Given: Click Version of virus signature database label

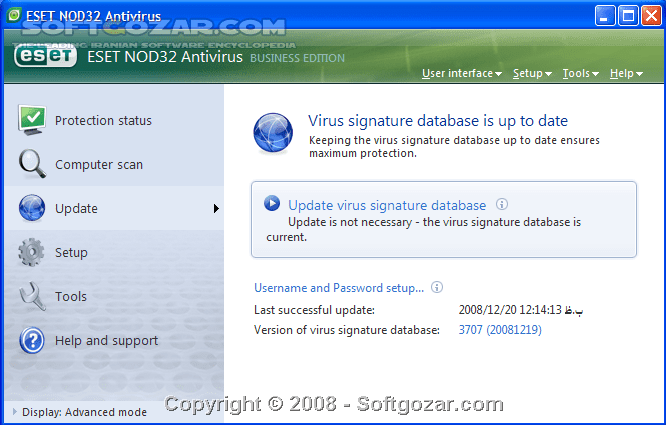Looking at the screenshot, I should (347, 330).
